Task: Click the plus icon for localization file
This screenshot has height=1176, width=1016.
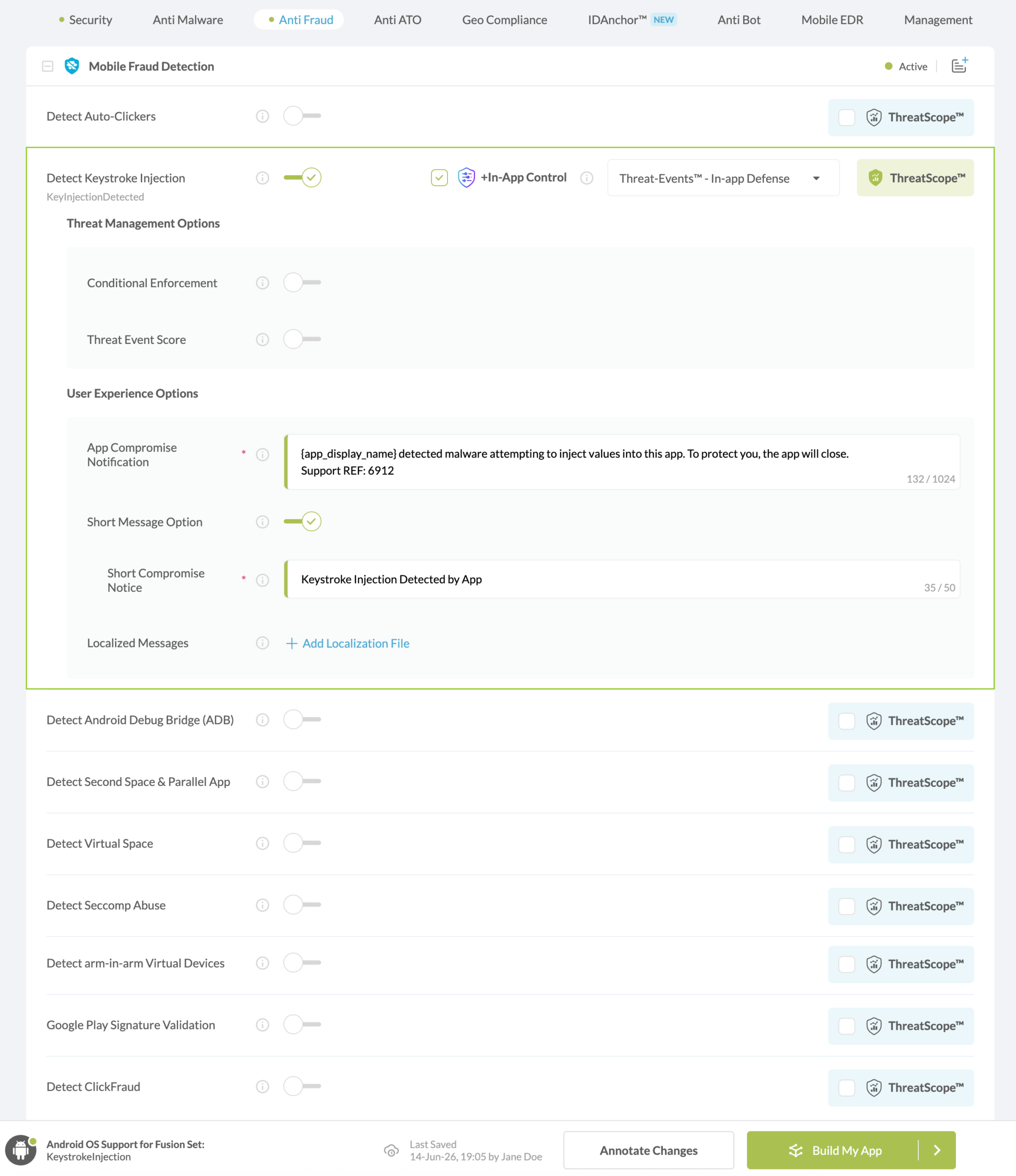Action: tap(292, 643)
